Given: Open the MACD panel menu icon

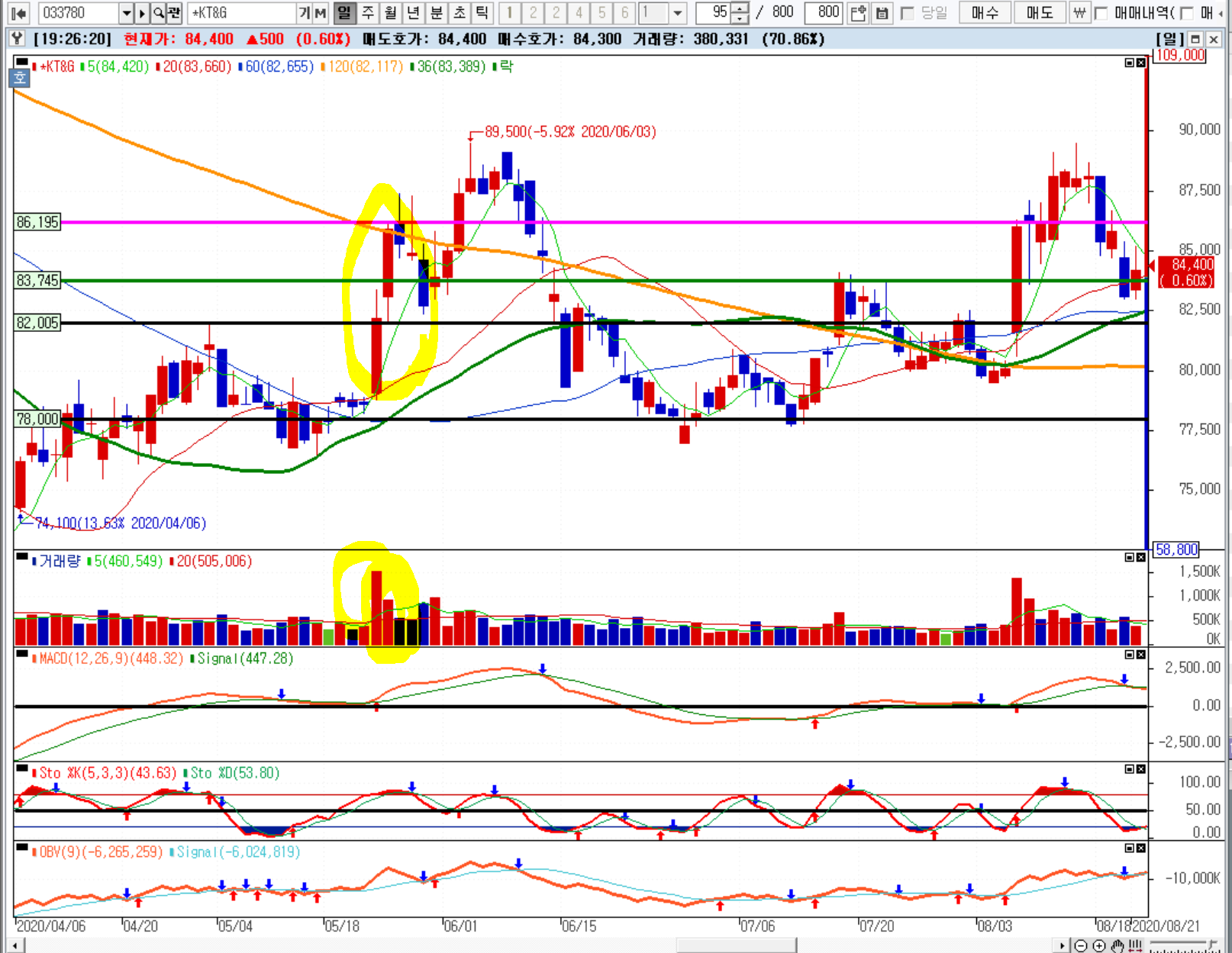Looking at the screenshot, I should pos(21,654).
